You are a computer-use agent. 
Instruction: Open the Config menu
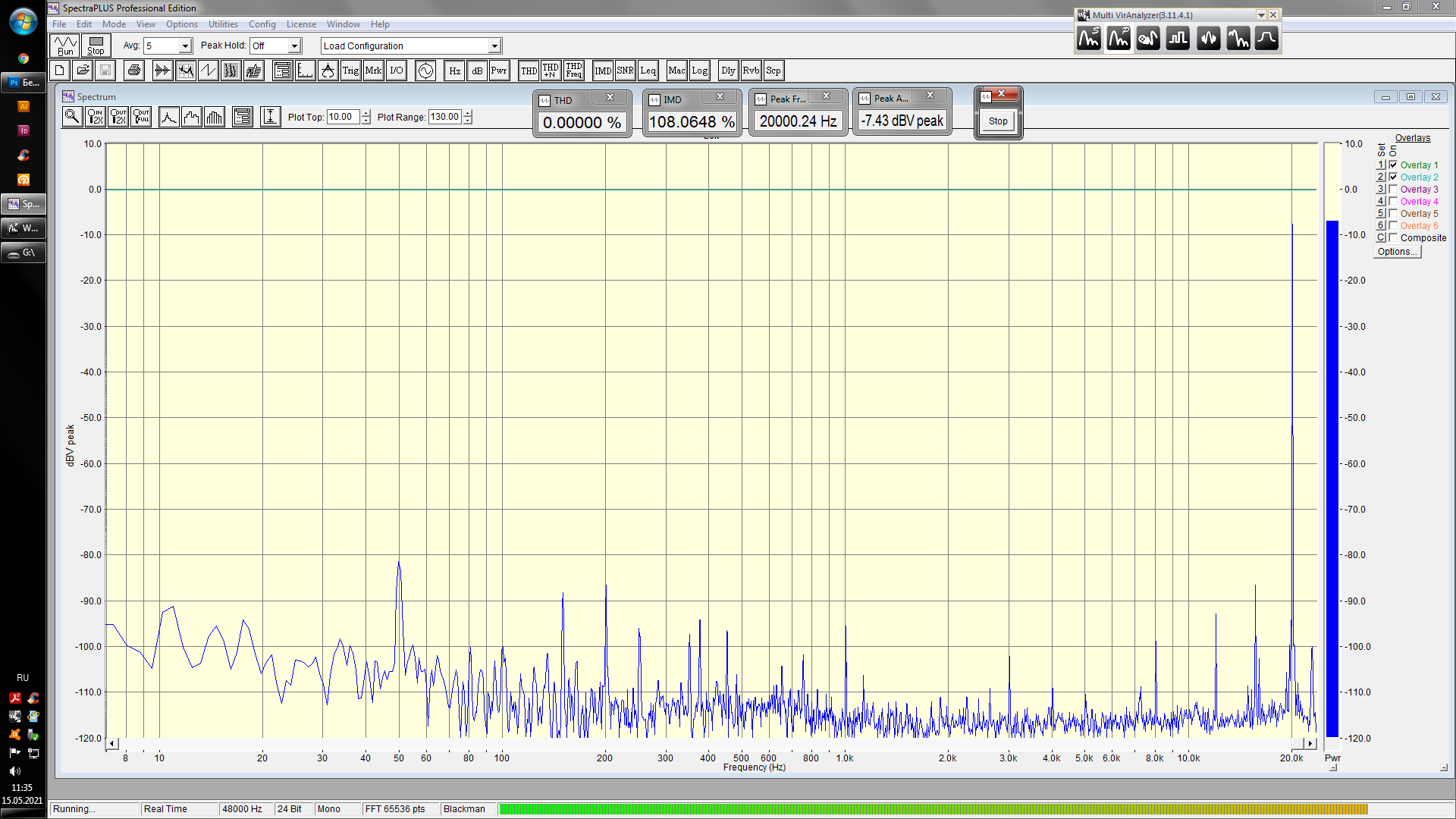point(262,24)
